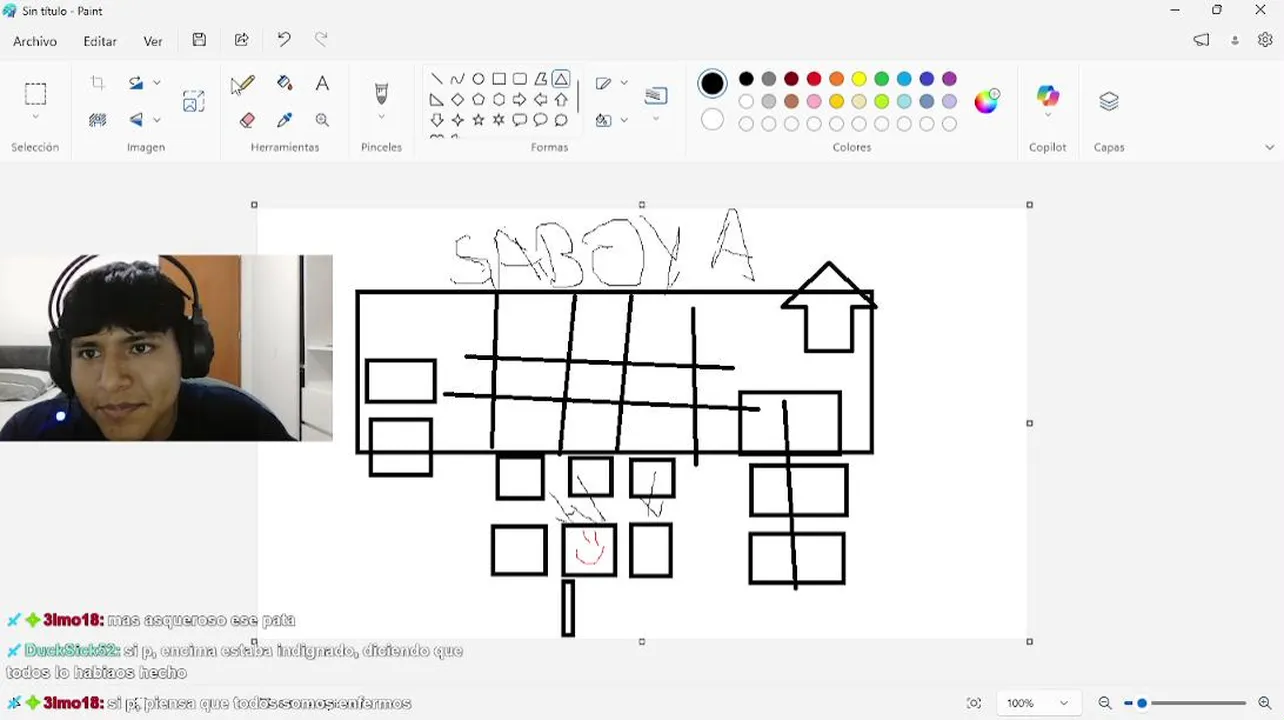The height and width of the screenshot is (720, 1284).
Task: Click the Flip image icon
Action: tap(136, 120)
